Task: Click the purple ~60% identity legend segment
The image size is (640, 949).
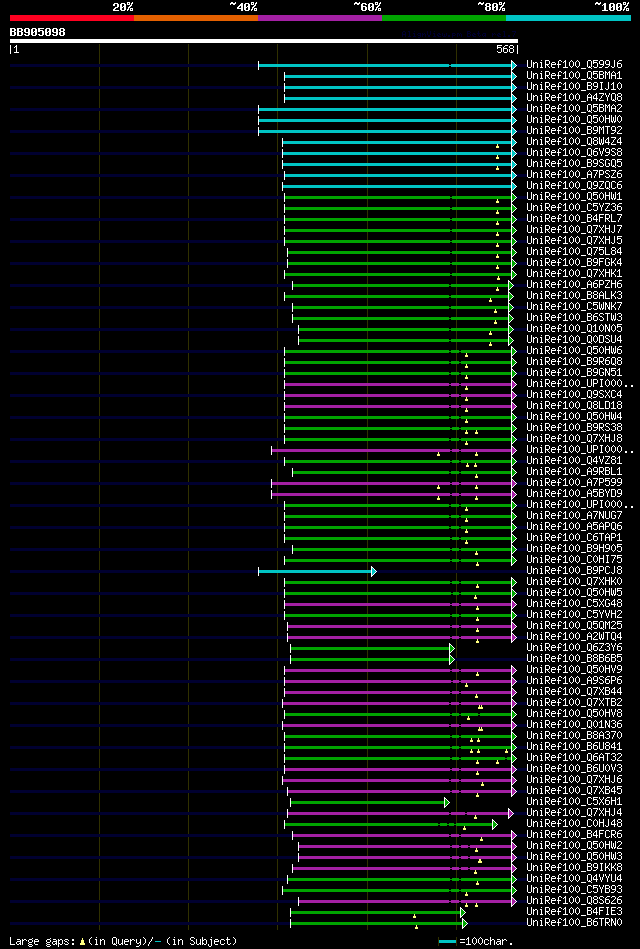Action: 320,18
